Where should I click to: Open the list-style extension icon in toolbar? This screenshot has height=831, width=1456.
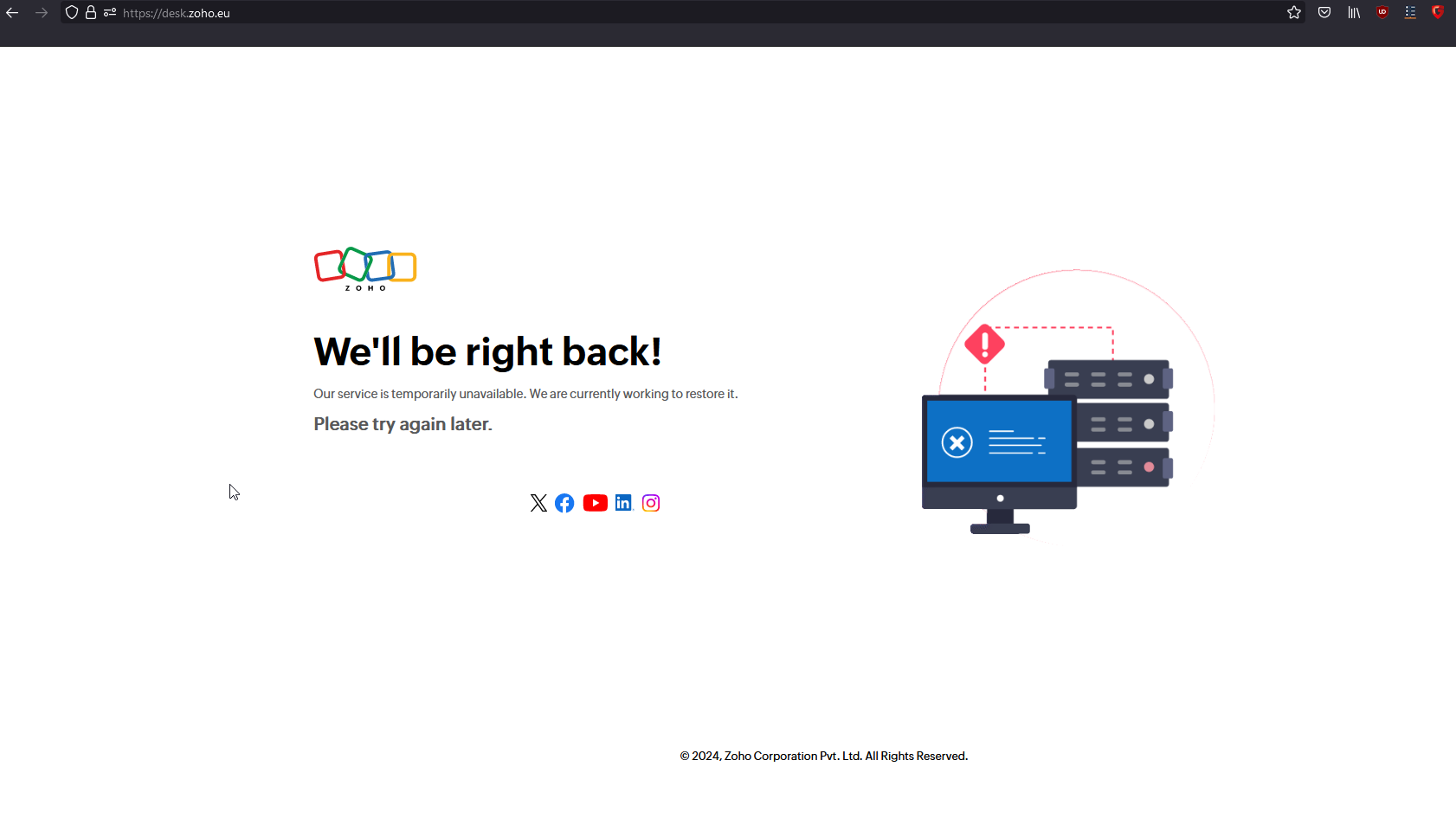click(x=1410, y=12)
